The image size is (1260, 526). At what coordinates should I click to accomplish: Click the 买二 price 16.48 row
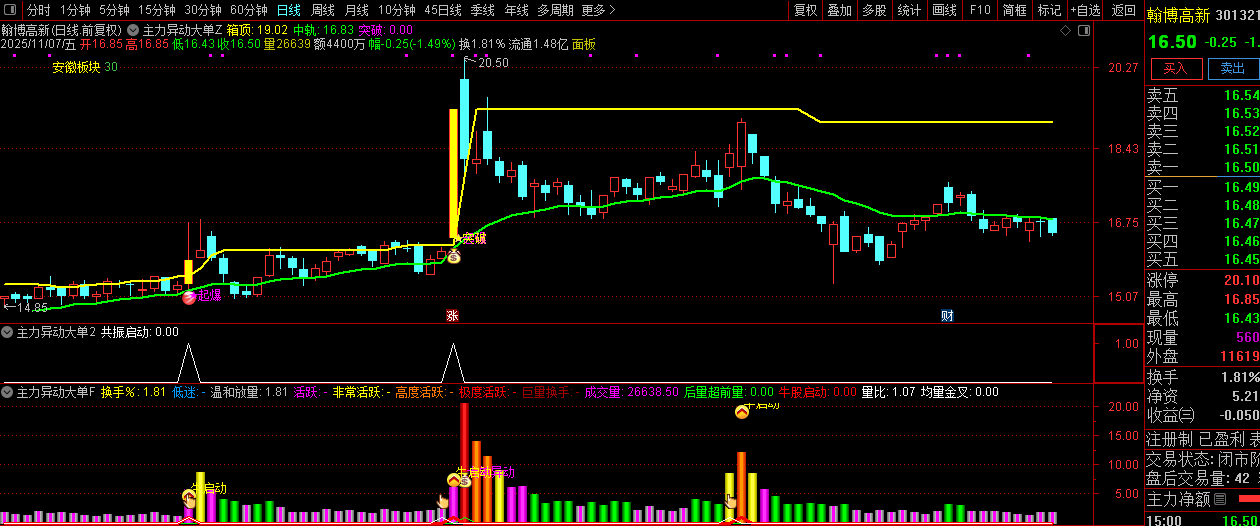pyautogui.click(x=1202, y=206)
